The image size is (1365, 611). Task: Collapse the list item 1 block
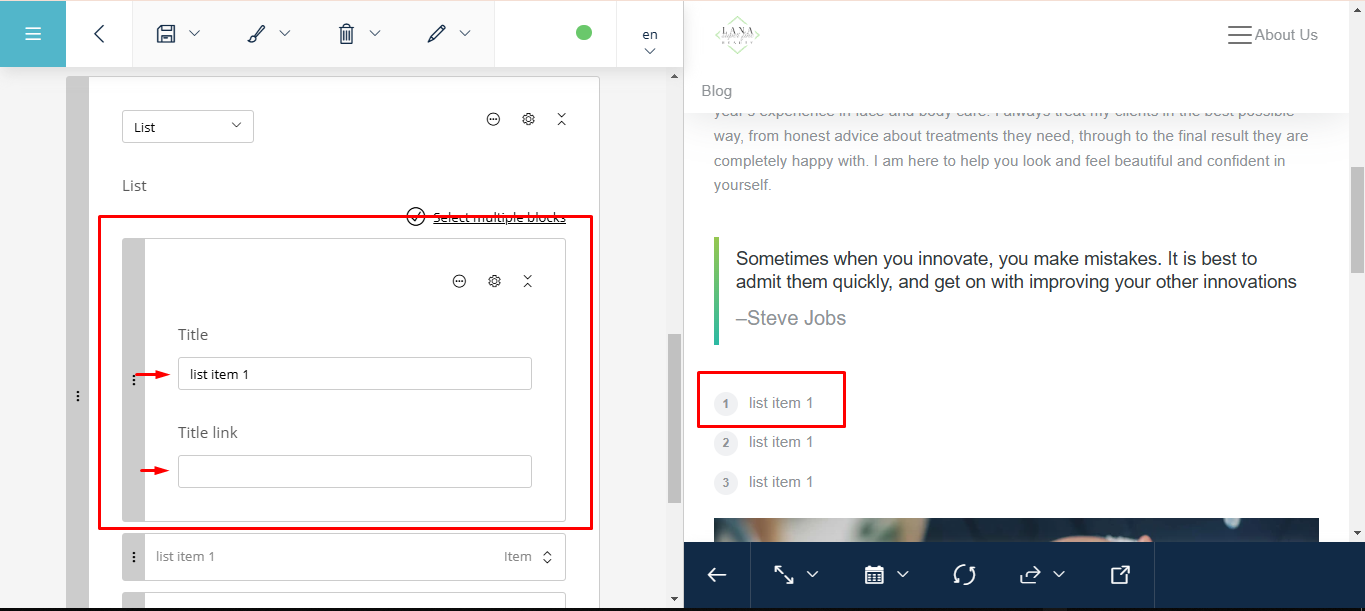click(528, 282)
